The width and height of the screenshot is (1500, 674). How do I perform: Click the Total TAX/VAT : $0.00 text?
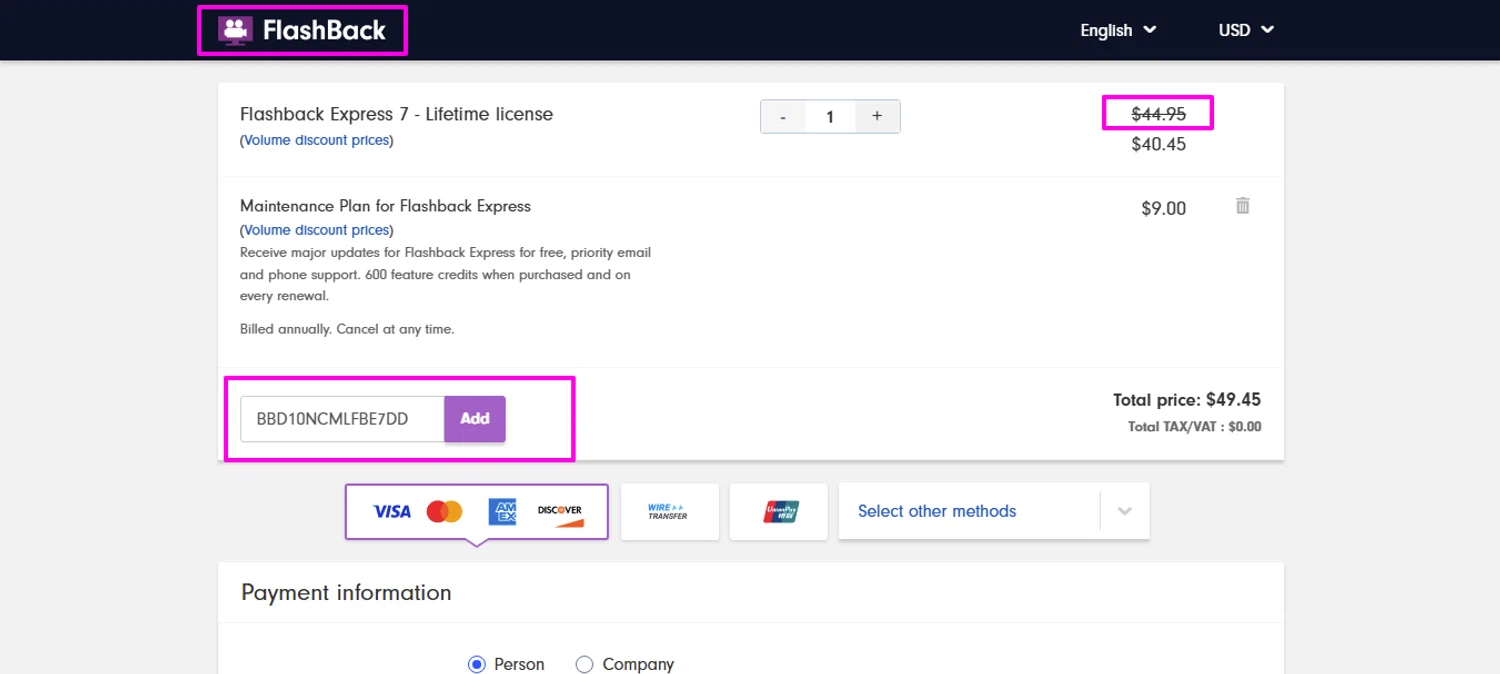point(1194,427)
